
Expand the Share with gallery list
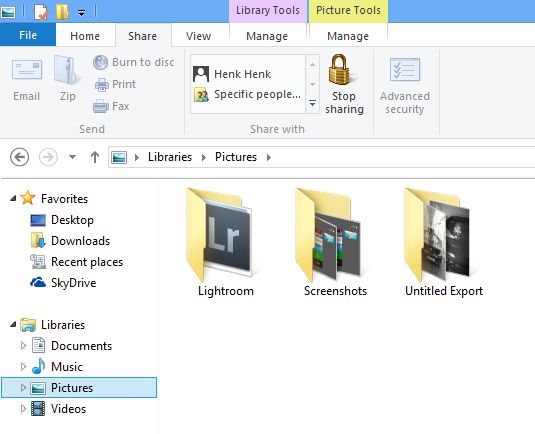click(x=312, y=103)
